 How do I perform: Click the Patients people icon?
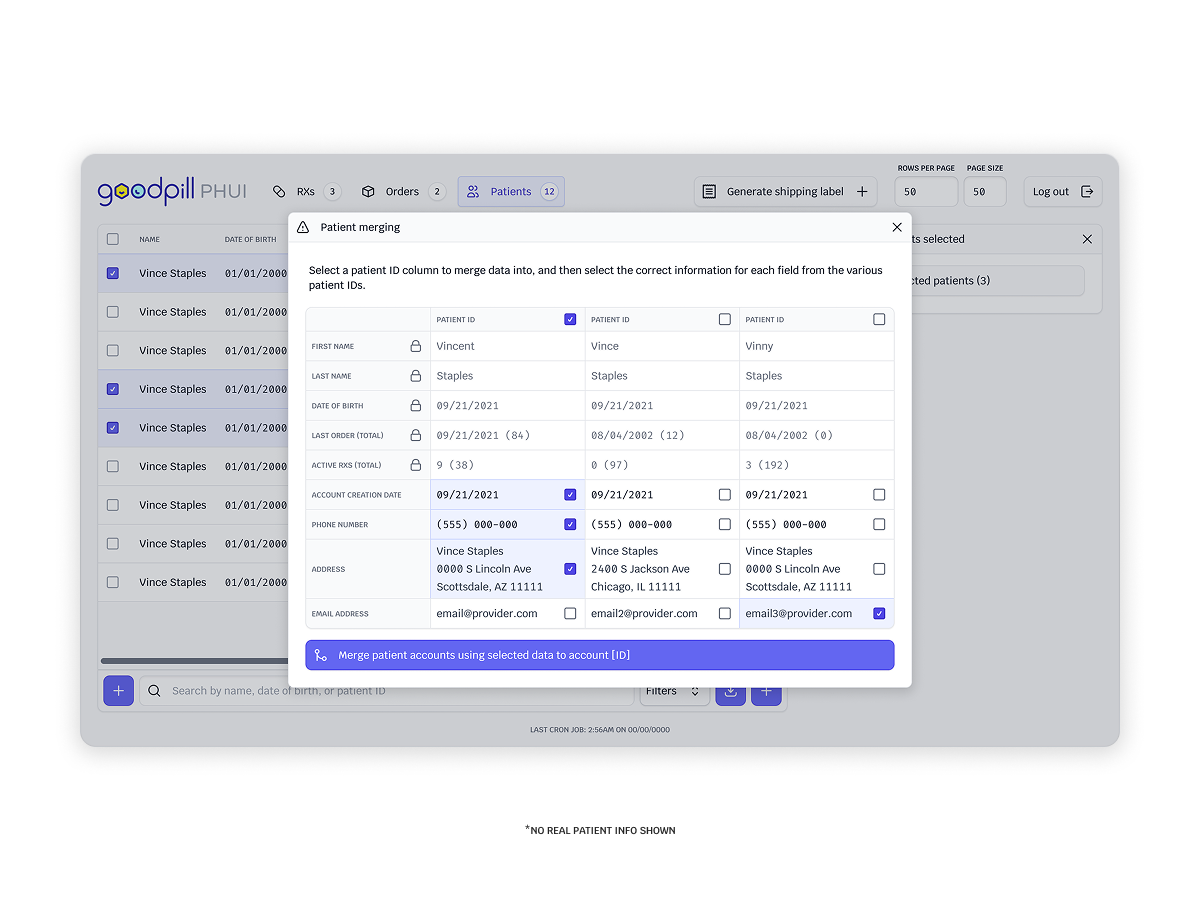click(x=472, y=191)
